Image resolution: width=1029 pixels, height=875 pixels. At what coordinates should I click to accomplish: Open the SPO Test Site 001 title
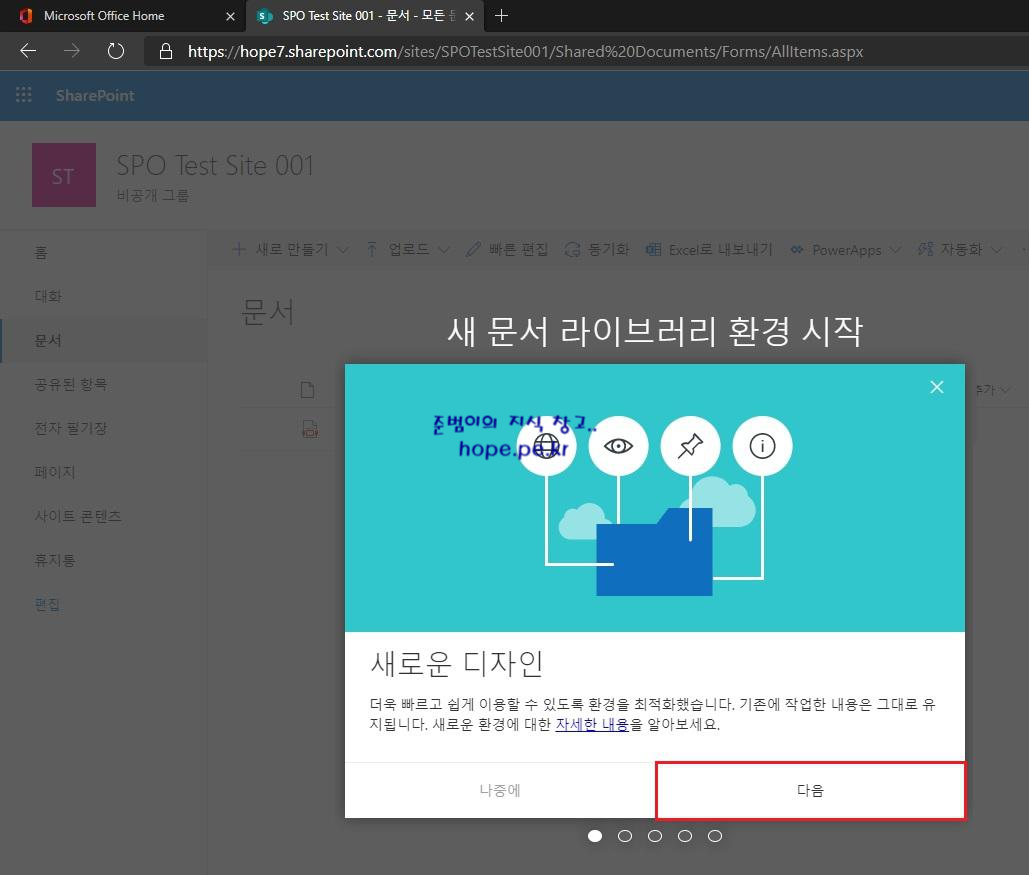[215, 165]
